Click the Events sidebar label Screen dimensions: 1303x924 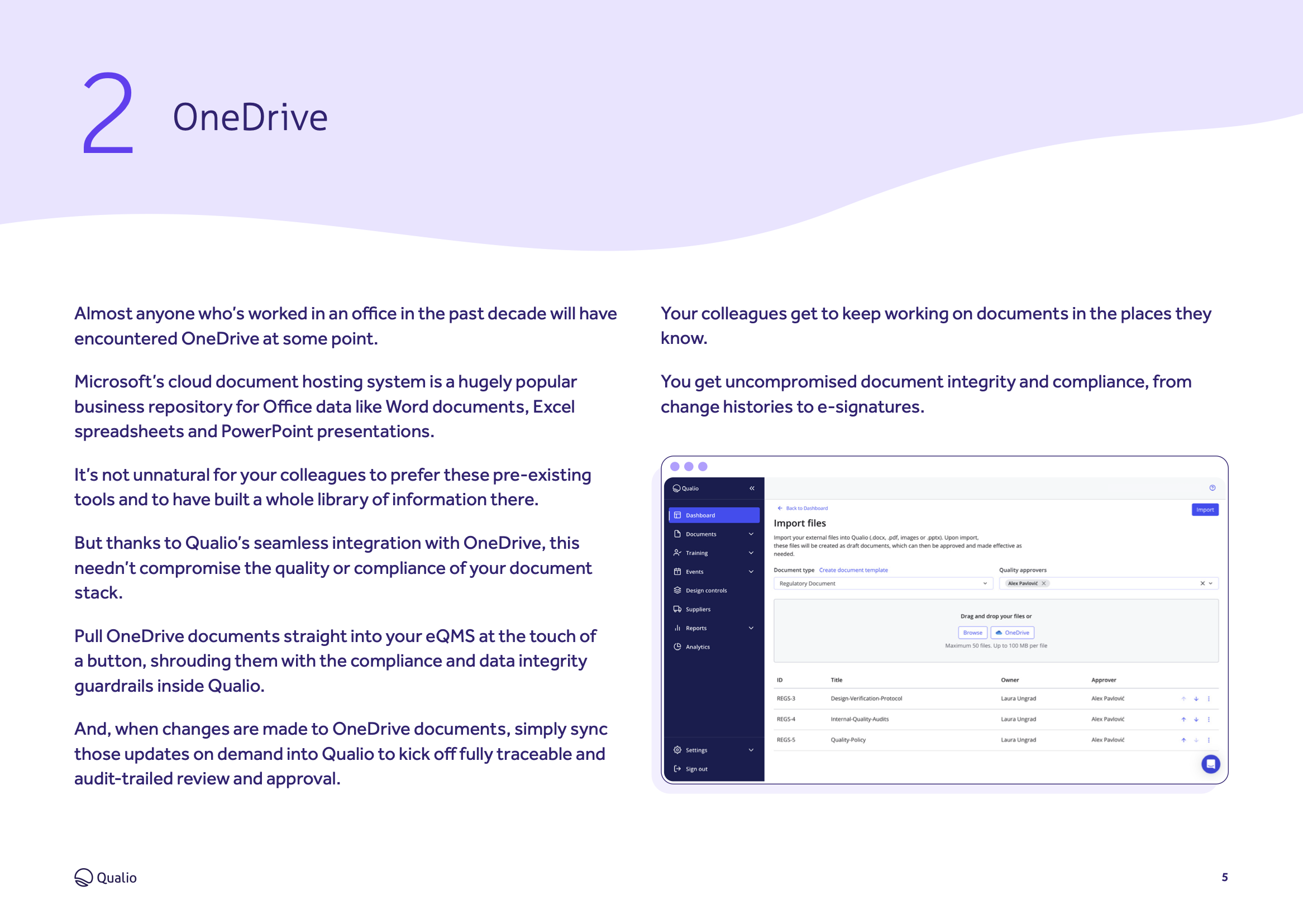694,572
